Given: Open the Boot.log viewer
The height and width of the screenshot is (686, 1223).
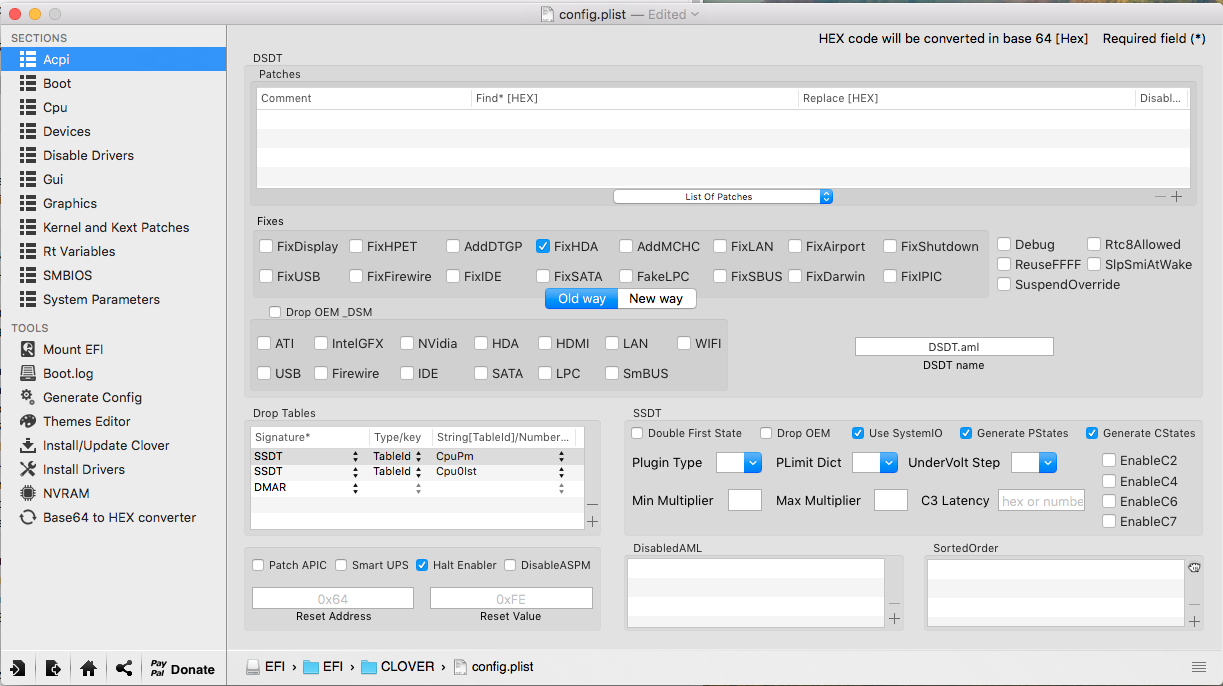Looking at the screenshot, I should 67,373.
